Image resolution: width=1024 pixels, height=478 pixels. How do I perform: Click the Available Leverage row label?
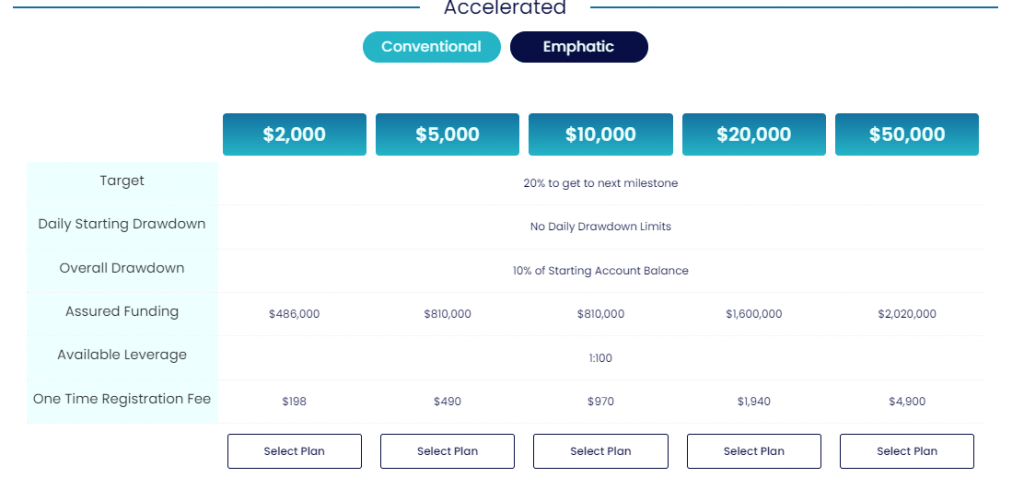pyautogui.click(x=122, y=355)
